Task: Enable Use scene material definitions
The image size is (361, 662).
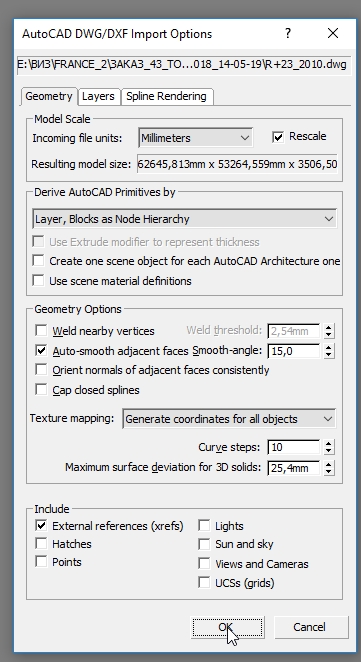Action: click(x=38, y=280)
